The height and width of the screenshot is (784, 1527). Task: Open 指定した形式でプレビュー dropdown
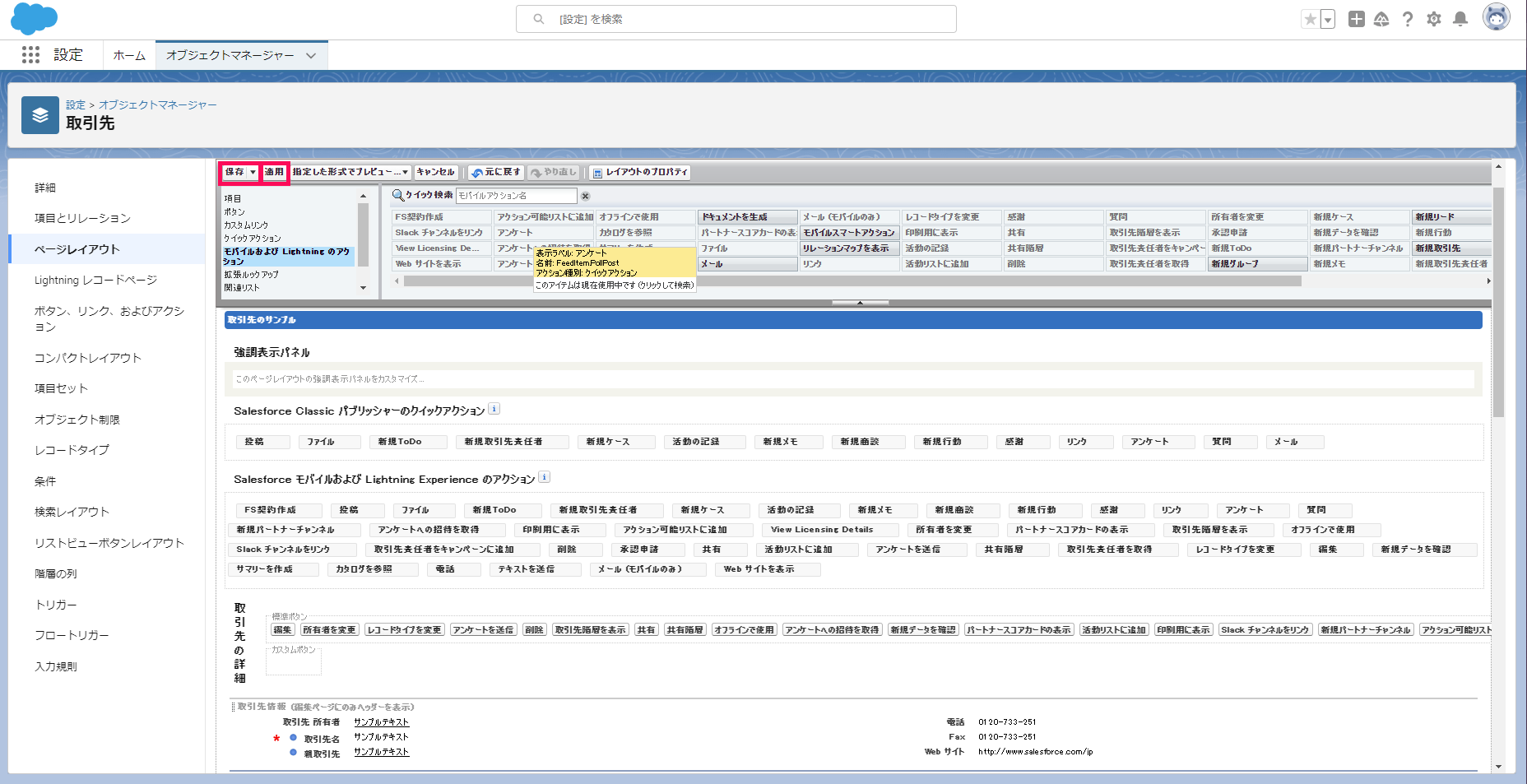click(350, 172)
